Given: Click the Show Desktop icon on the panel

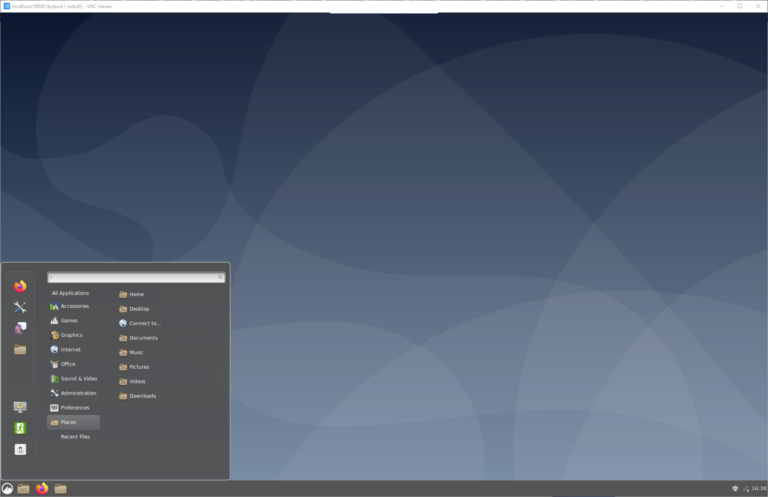Looking at the screenshot, I should [x=23, y=488].
